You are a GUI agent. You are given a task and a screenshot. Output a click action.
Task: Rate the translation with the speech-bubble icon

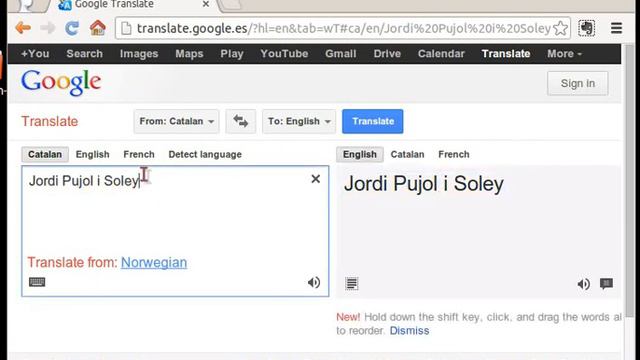606,283
